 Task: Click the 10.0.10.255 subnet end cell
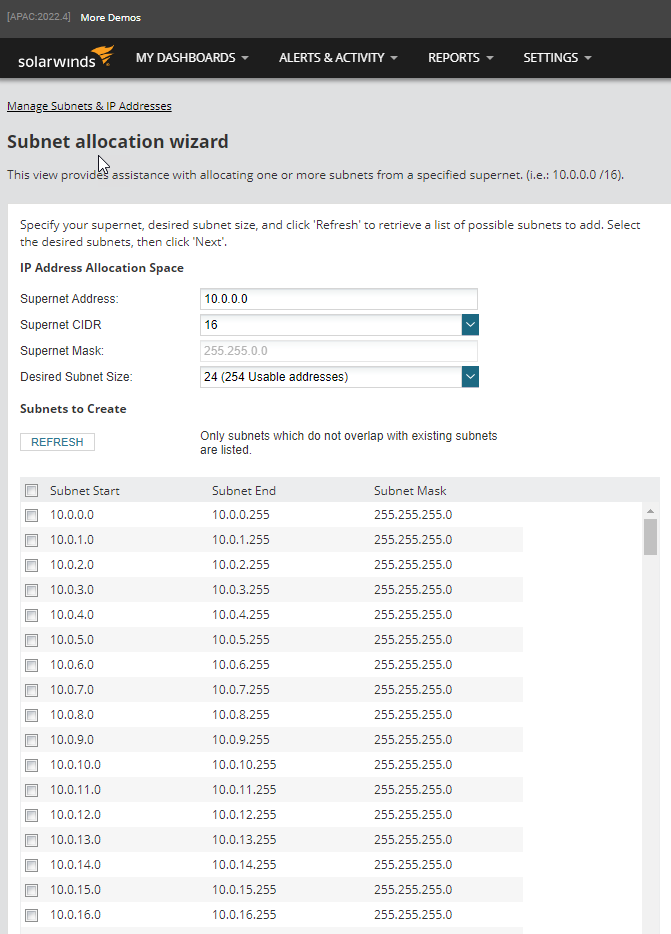(x=244, y=765)
